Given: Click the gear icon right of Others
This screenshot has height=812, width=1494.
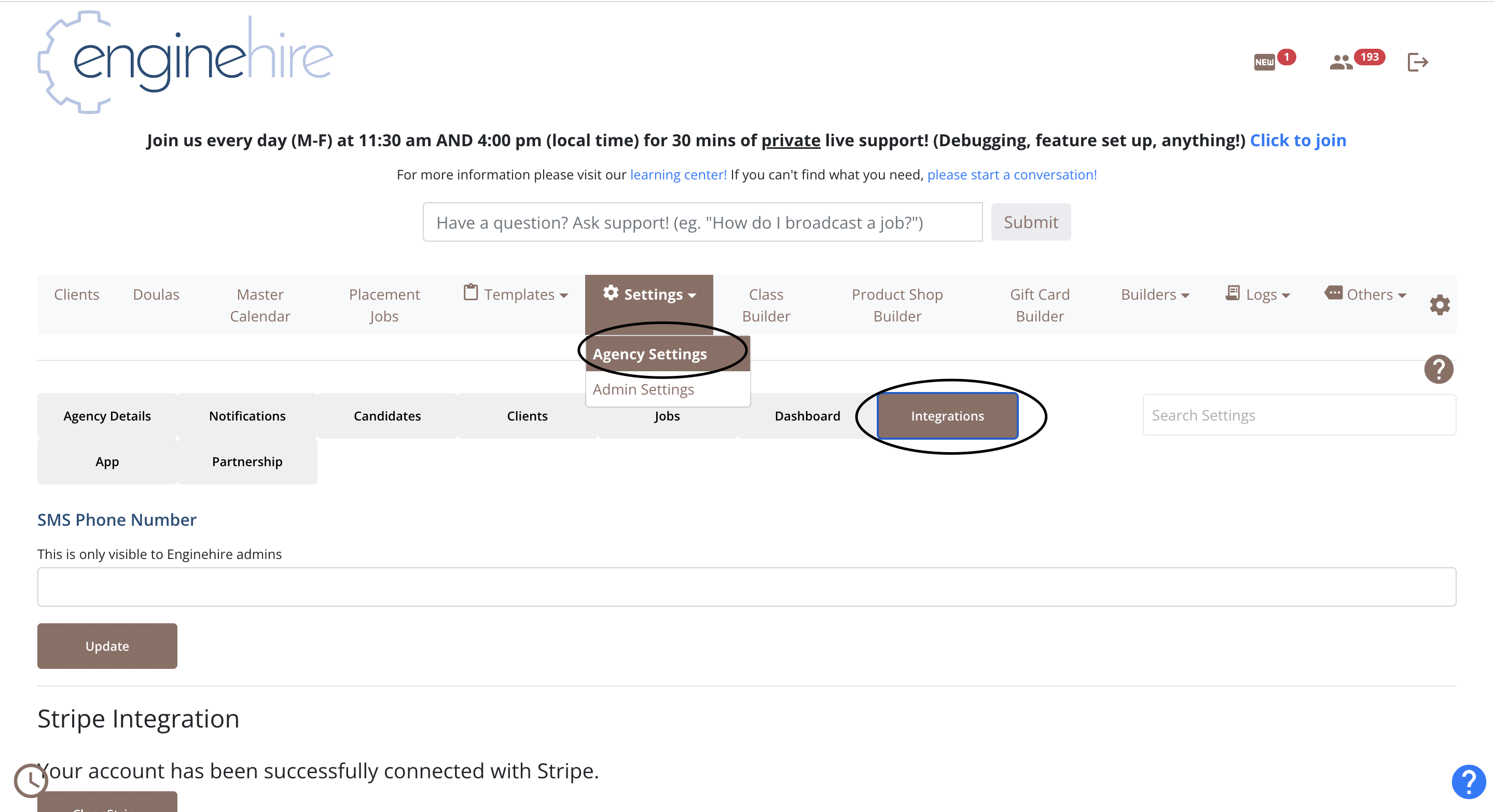Looking at the screenshot, I should click(1440, 305).
